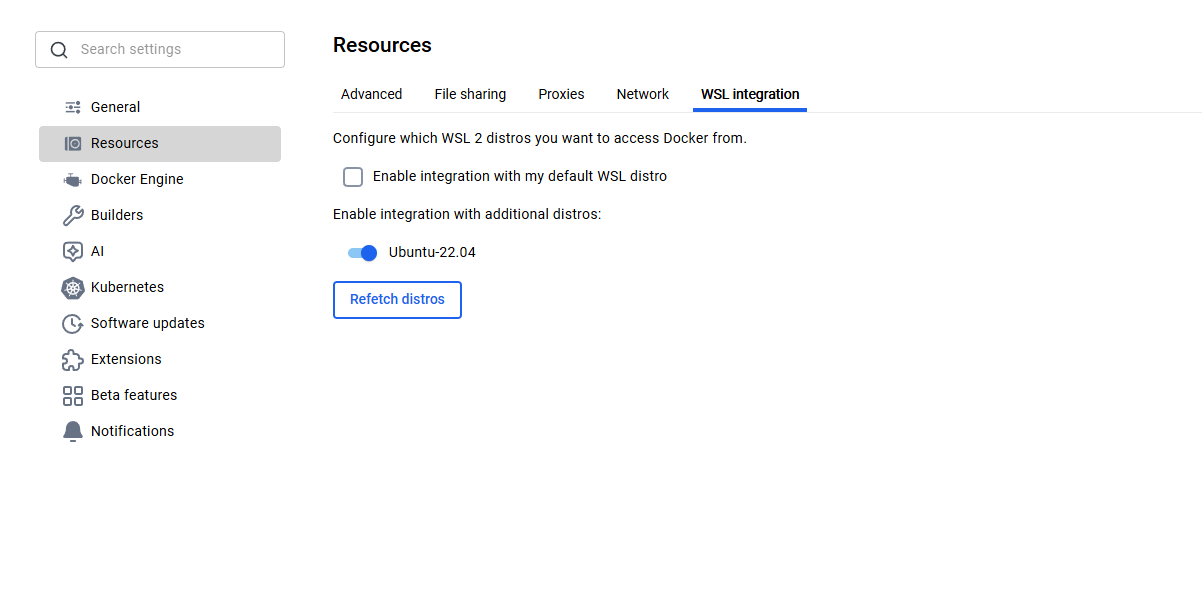This screenshot has height=611, width=1202.
Task: Focus the Search settings input field
Action: click(175, 49)
